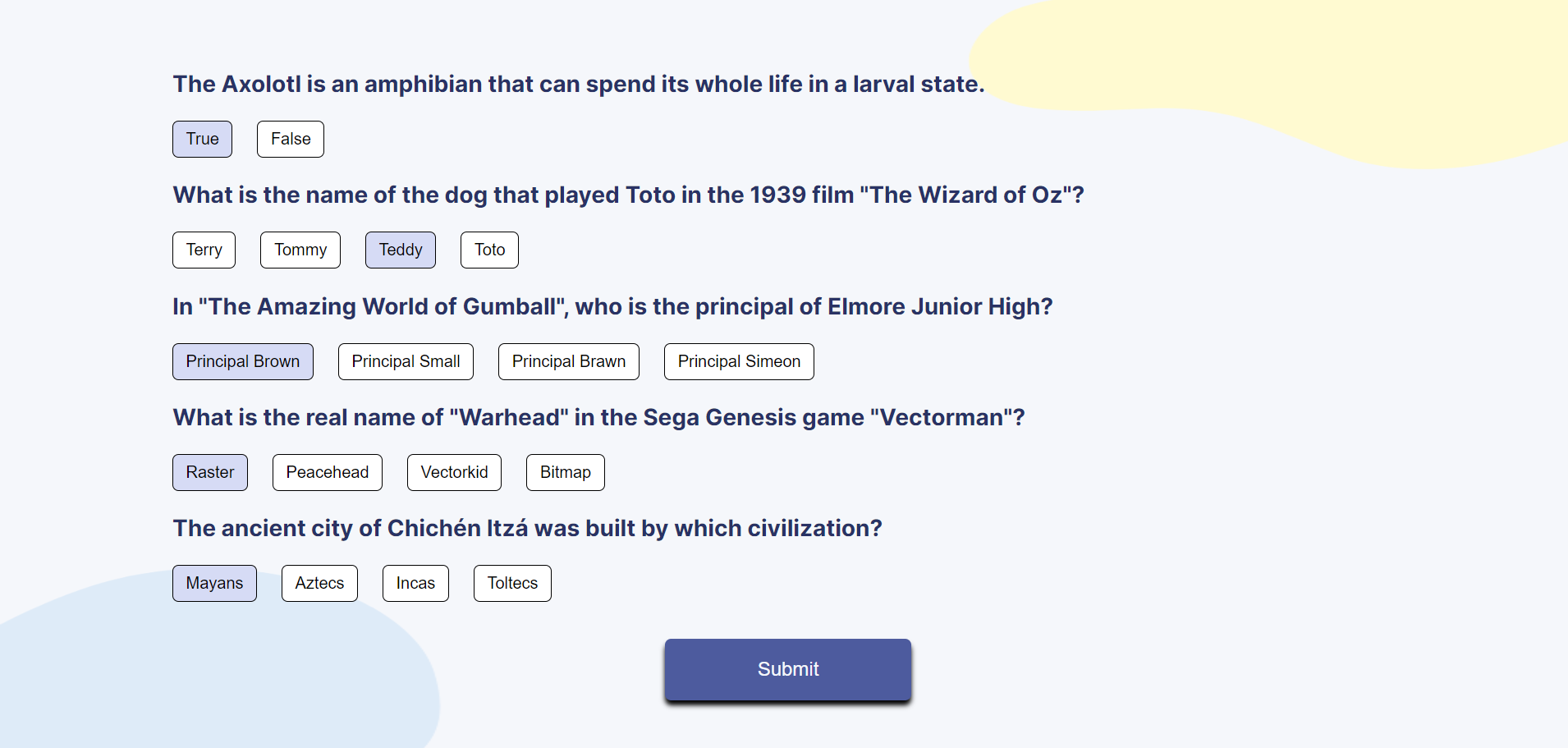Choose "Principal Small" as the principal

[x=405, y=361]
